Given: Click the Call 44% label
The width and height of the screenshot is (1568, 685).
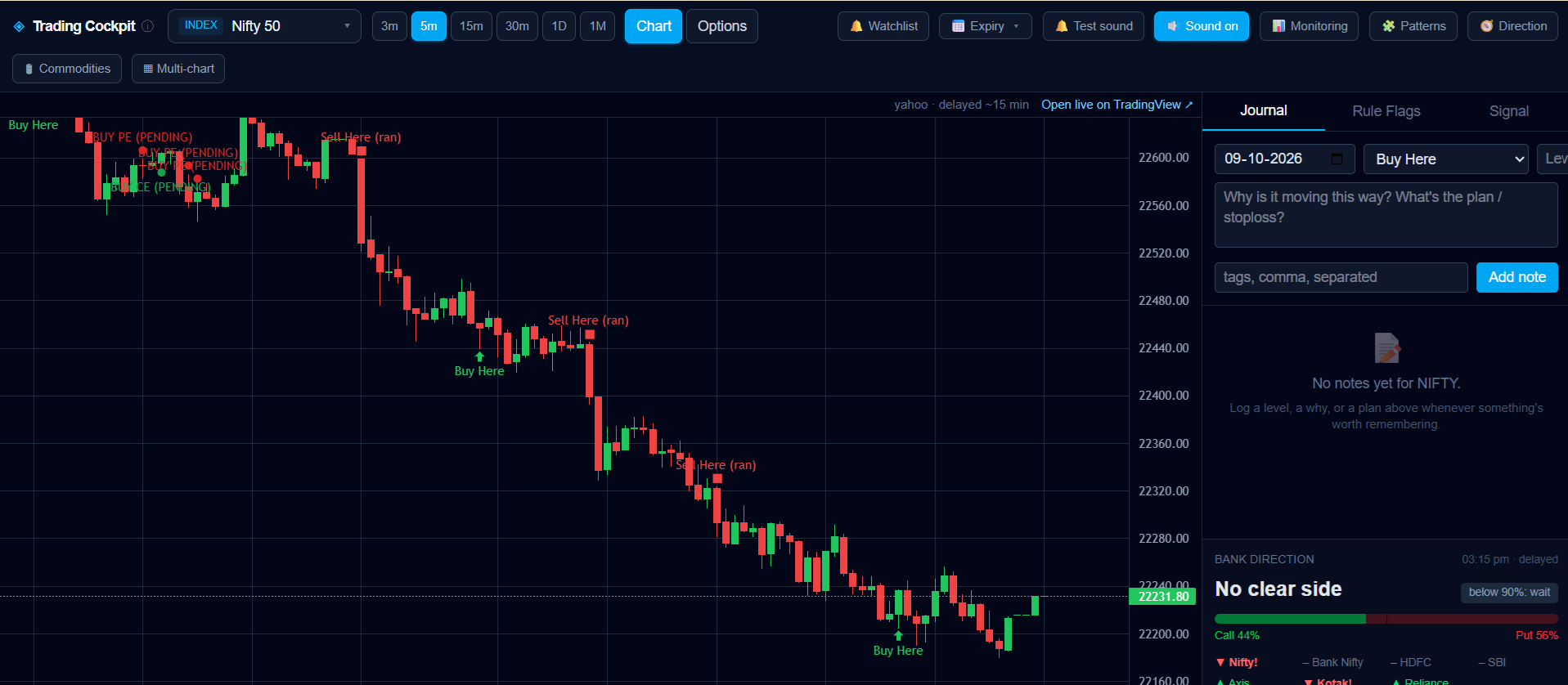Looking at the screenshot, I should tap(1237, 635).
